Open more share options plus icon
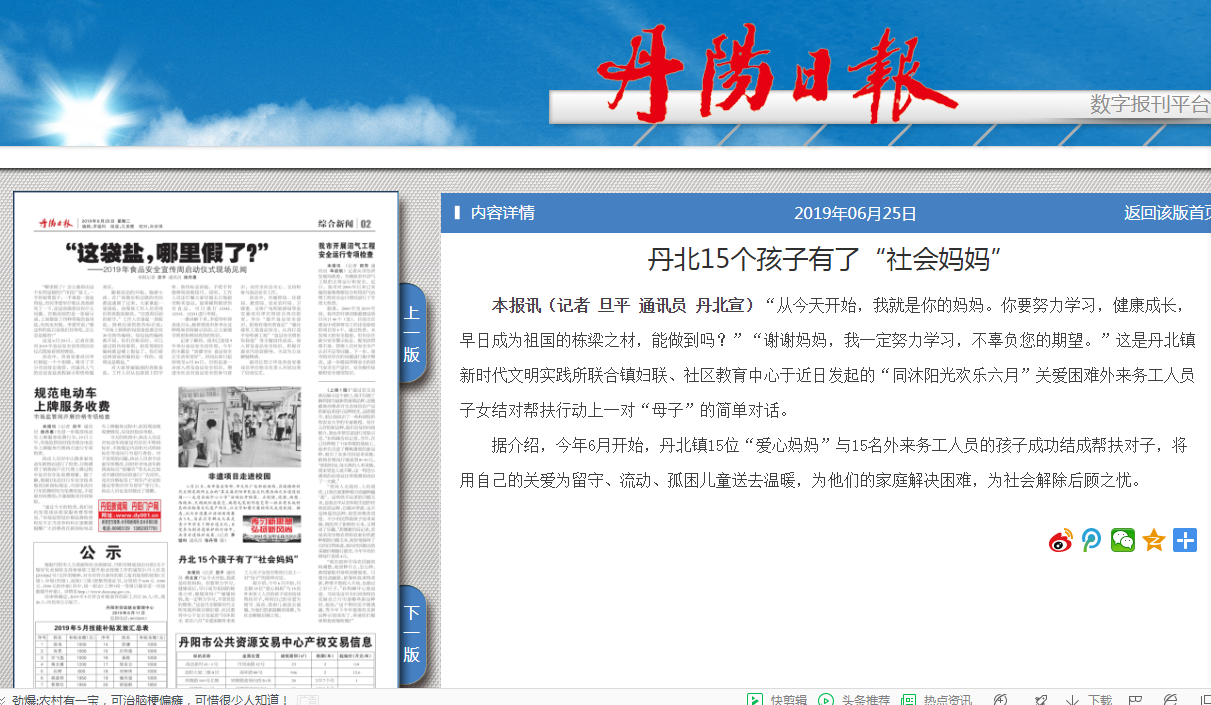1211x705 pixels. point(1185,541)
